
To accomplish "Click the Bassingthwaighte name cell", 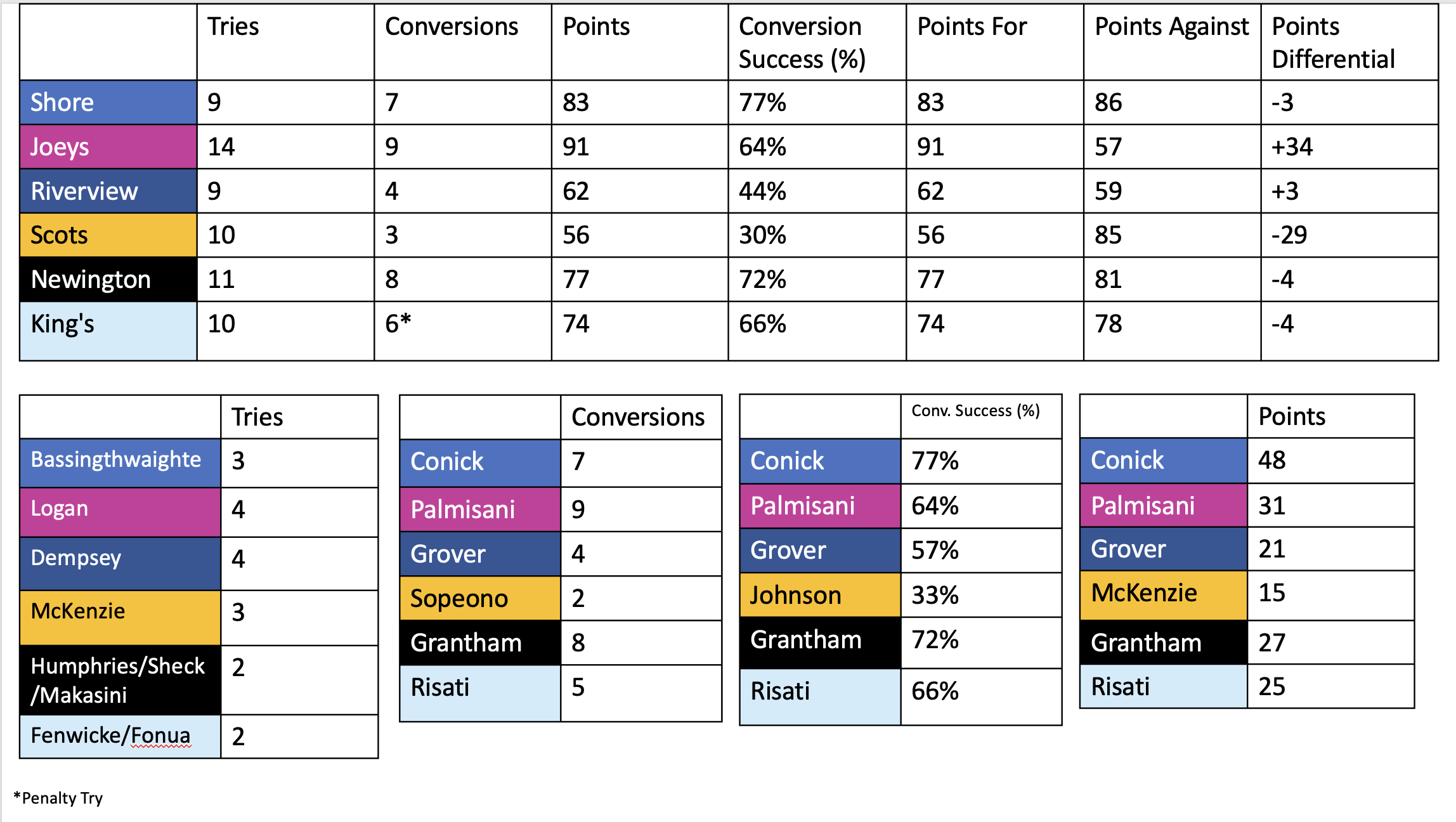I will click(x=120, y=460).
